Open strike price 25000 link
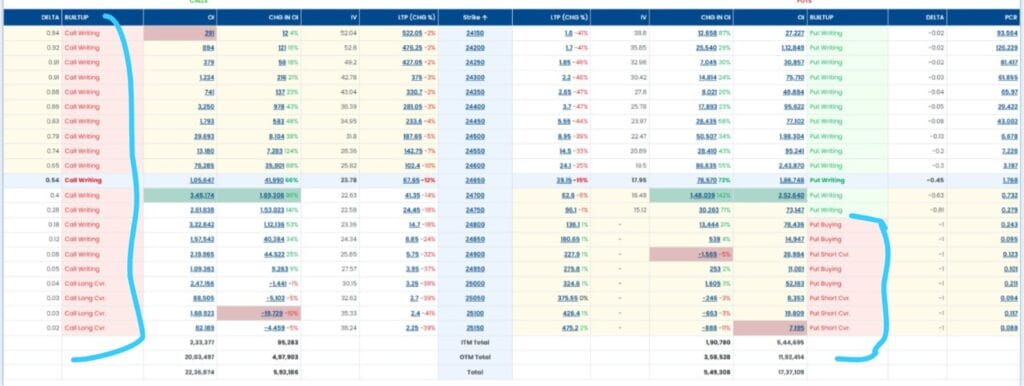The height and width of the screenshot is (386, 1024). pos(475,284)
